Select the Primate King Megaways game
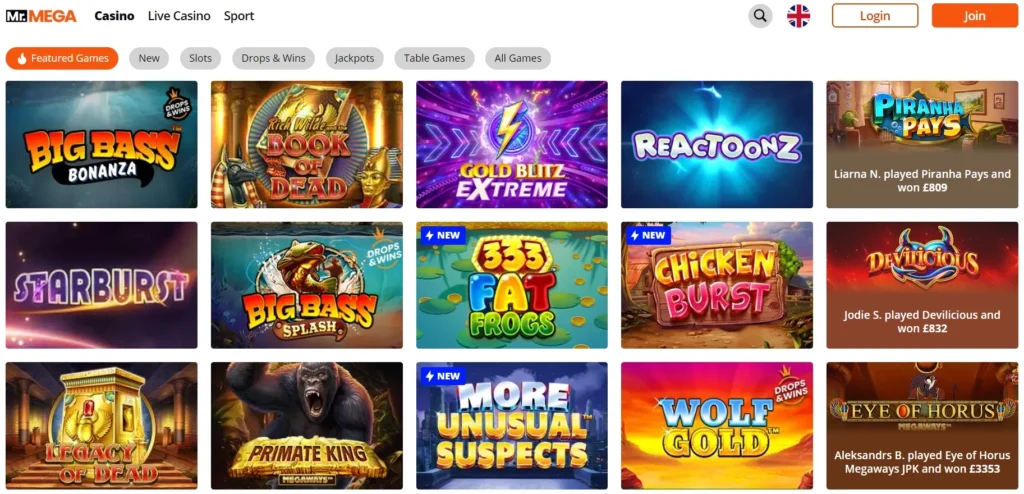The height and width of the screenshot is (494, 1024). point(307,426)
